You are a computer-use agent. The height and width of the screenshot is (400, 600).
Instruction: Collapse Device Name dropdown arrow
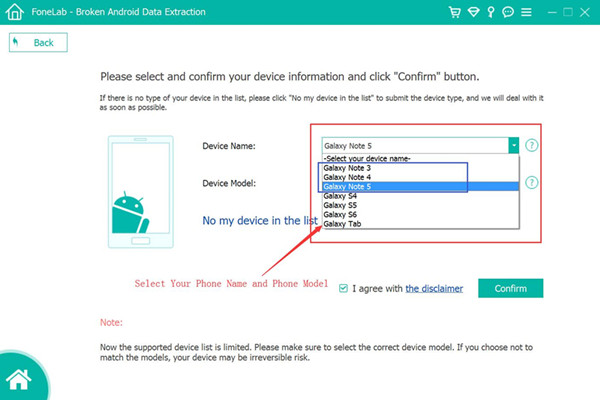(514, 145)
